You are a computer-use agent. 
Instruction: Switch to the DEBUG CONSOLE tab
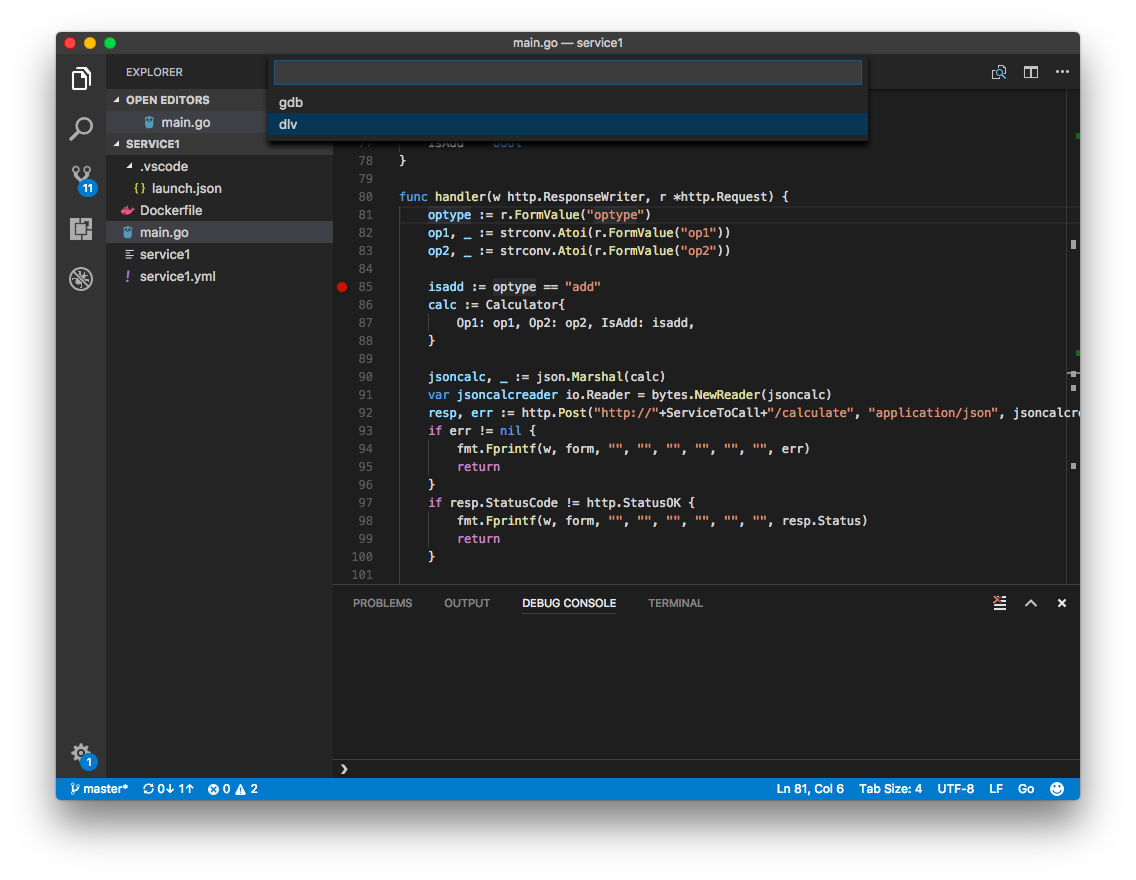tap(569, 603)
